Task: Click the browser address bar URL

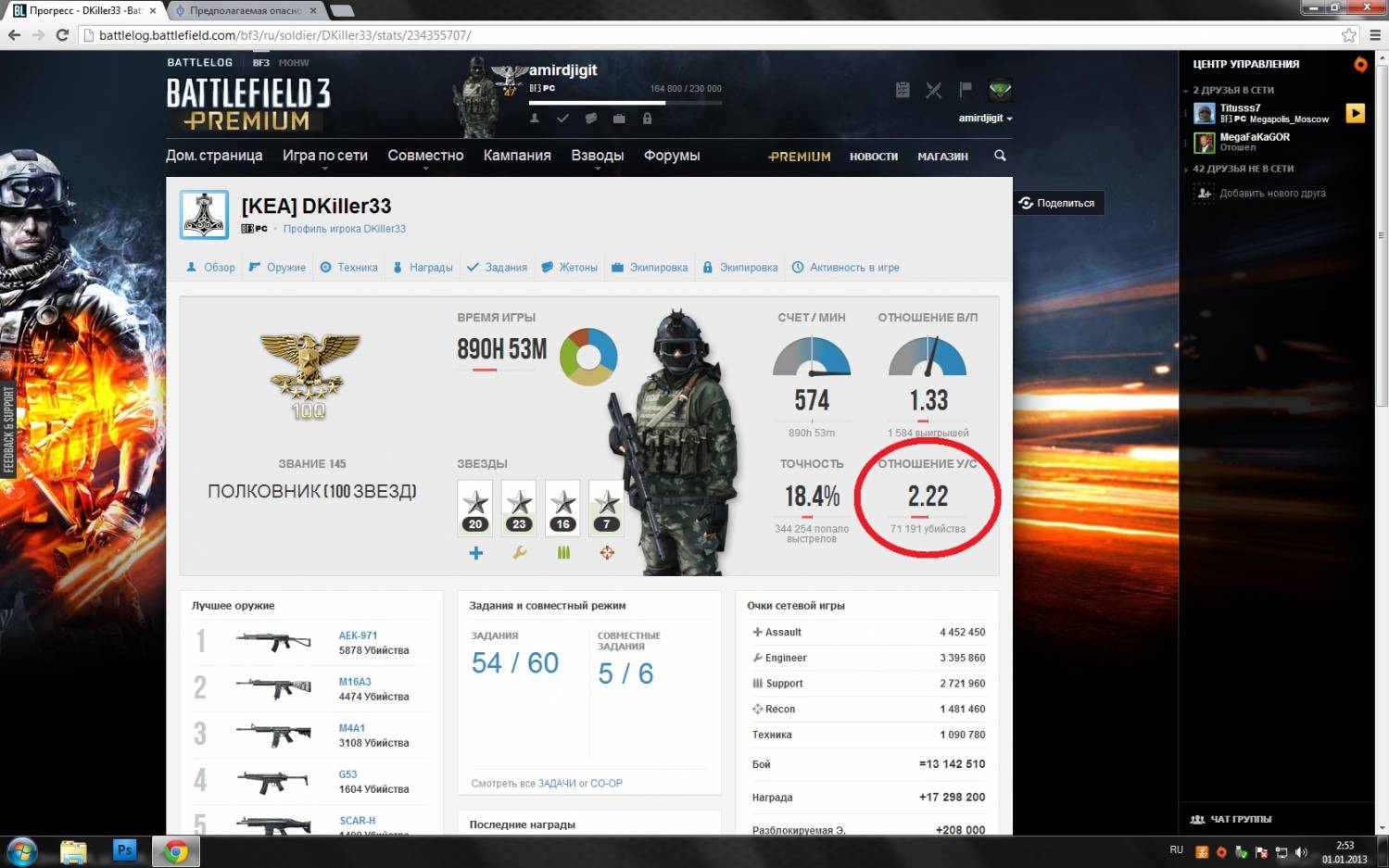Action: tap(284, 35)
